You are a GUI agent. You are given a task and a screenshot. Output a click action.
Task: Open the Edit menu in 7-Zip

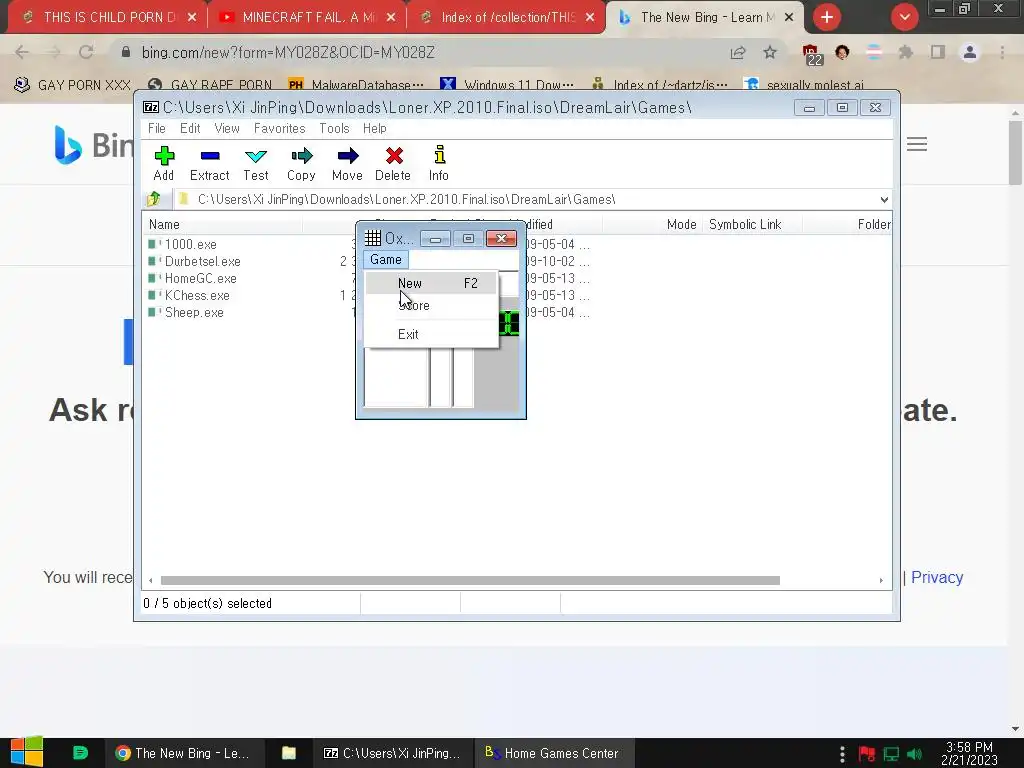click(190, 128)
